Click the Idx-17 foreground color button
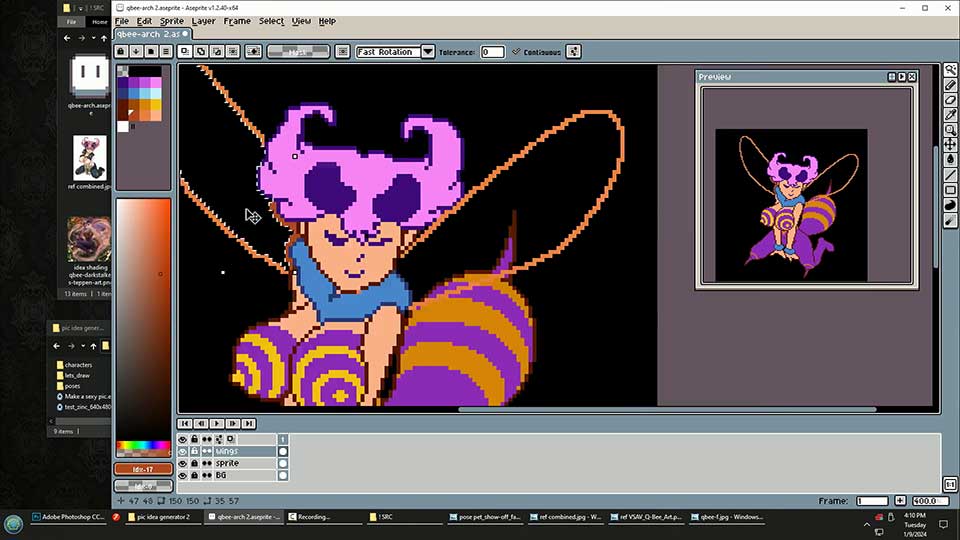 (x=142, y=468)
